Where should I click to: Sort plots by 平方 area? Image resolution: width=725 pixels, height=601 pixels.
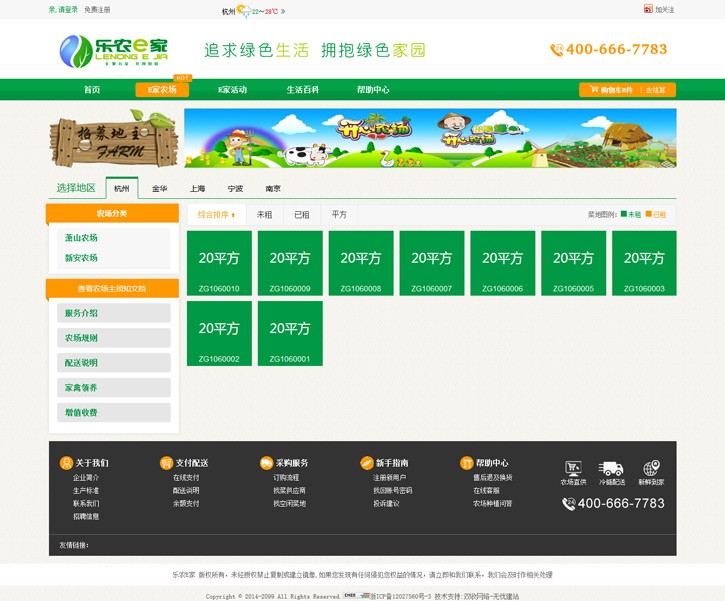coord(339,214)
